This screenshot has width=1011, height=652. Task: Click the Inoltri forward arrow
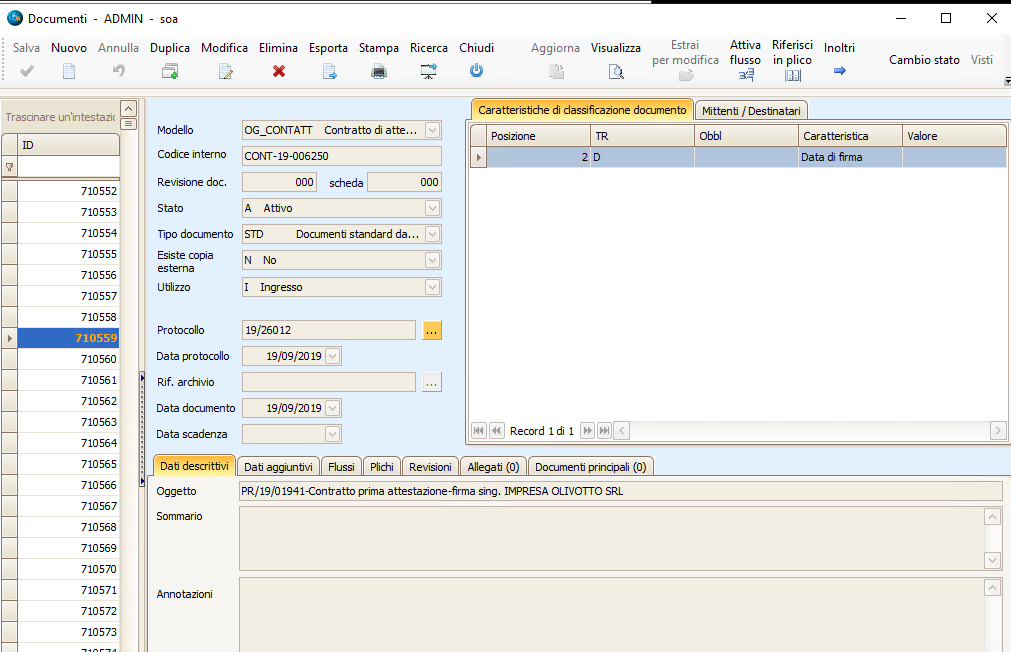(x=840, y=70)
